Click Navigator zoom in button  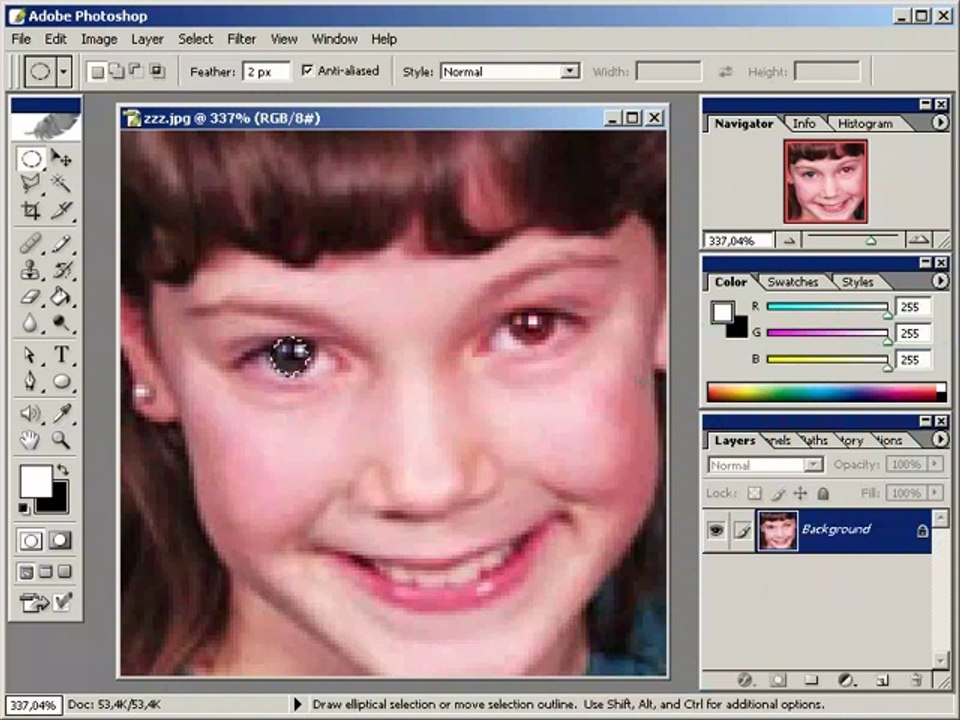point(918,240)
